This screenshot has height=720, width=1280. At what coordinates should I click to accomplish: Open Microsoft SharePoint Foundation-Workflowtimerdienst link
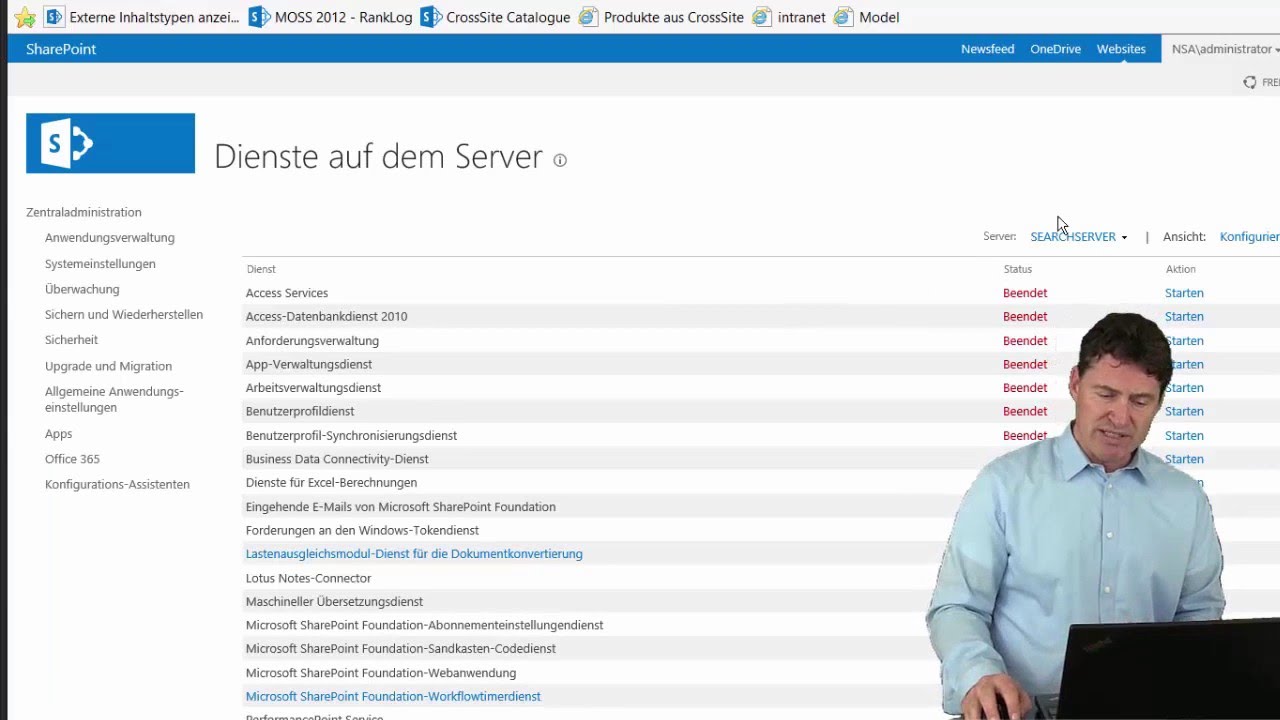[x=393, y=696]
